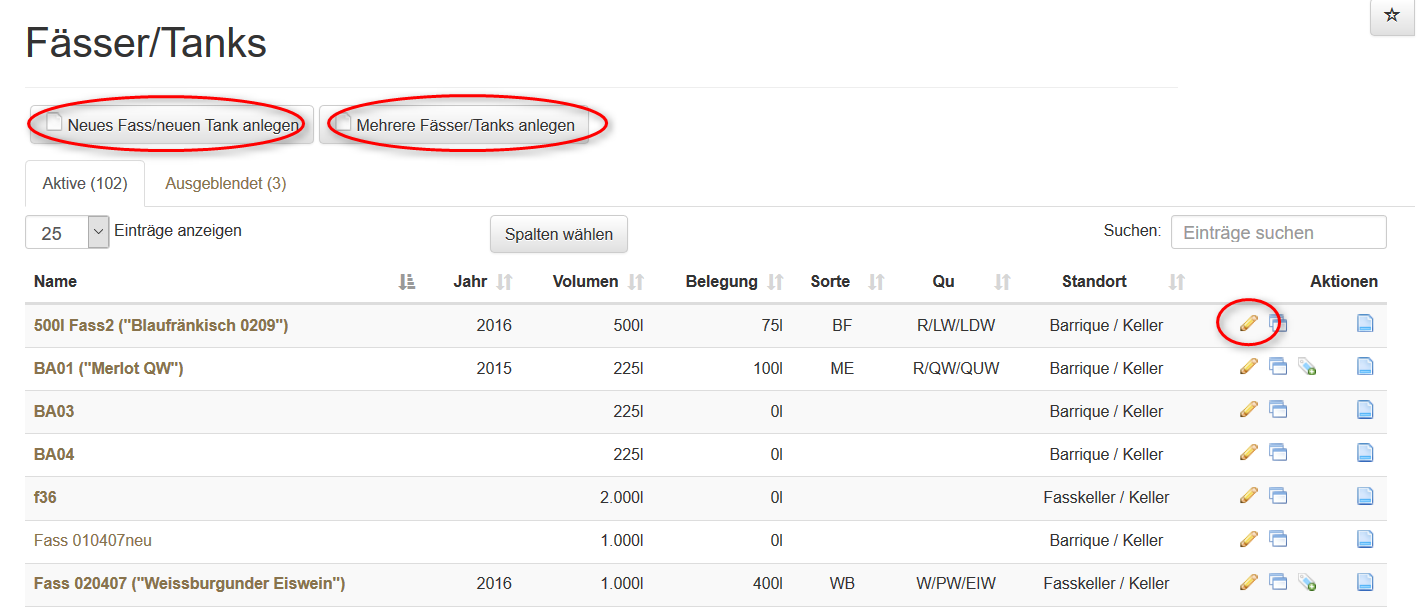The width and height of the screenshot is (1427, 616).
Task: Open the blue document icon for BA03
Action: (x=1365, y=410)
